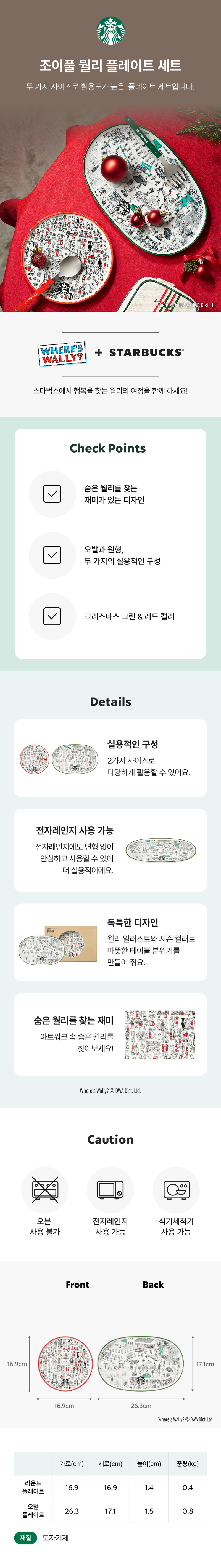Image resolution: width=221 pixels, height=1568 pixels.
Task: Toggle checkbox next to 크리스마스 그린 & 레드 컬러
Action: tap(52, 616)
